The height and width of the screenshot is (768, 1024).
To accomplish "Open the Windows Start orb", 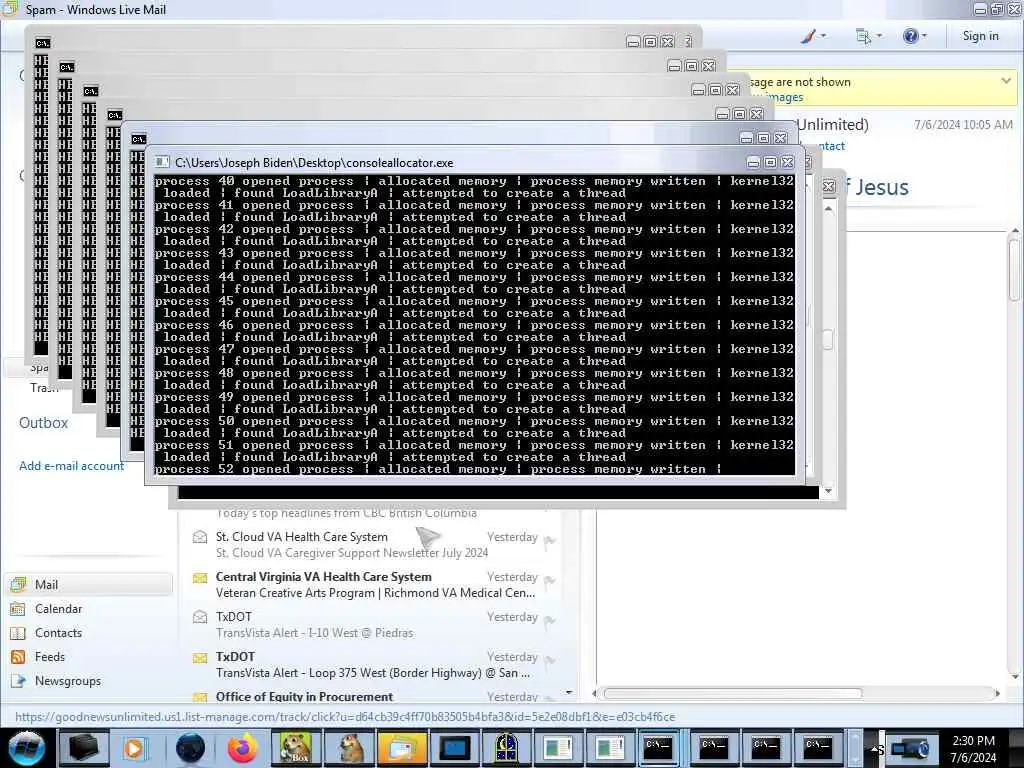I will pos(26,748).
